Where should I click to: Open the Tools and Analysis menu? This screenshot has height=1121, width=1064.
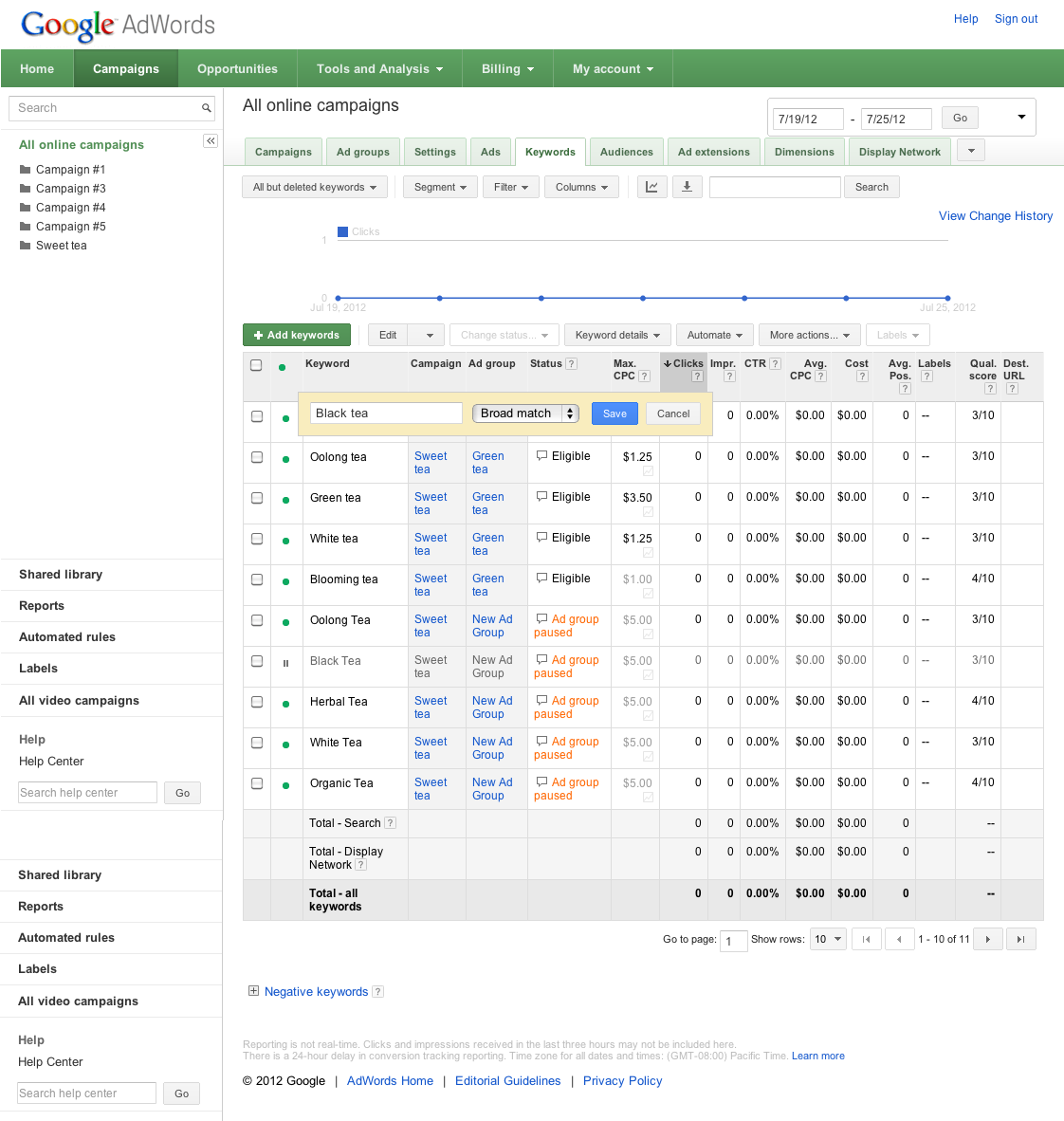tap(379, 68)
